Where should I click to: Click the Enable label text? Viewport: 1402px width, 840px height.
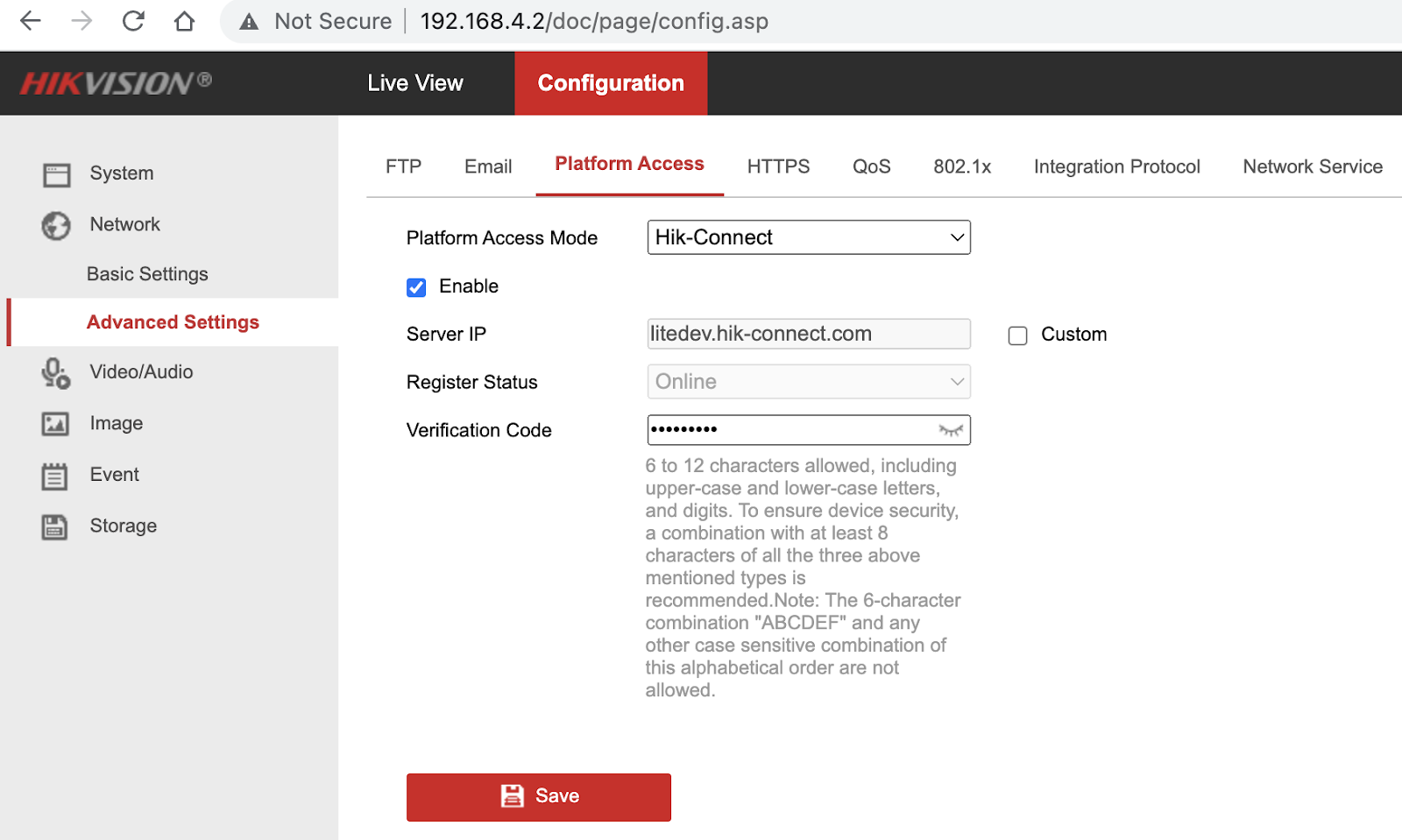[469, 286]
